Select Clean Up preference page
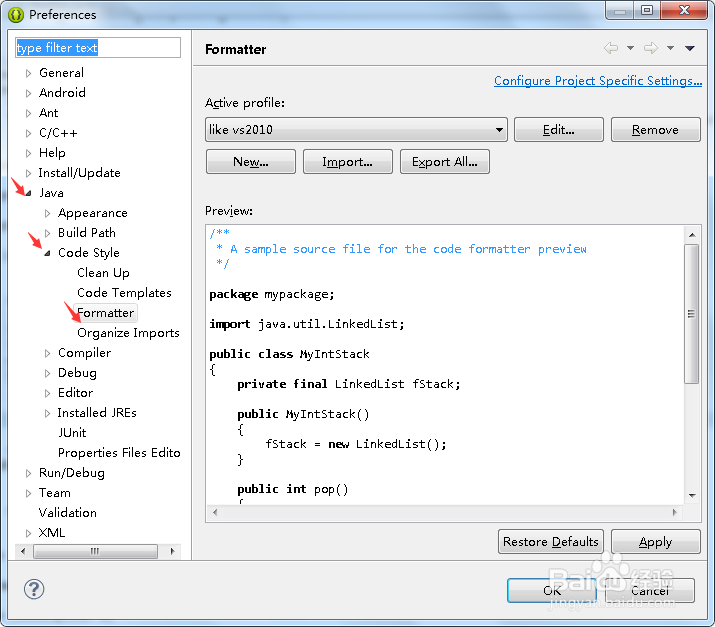 click(x=103, y=273)
